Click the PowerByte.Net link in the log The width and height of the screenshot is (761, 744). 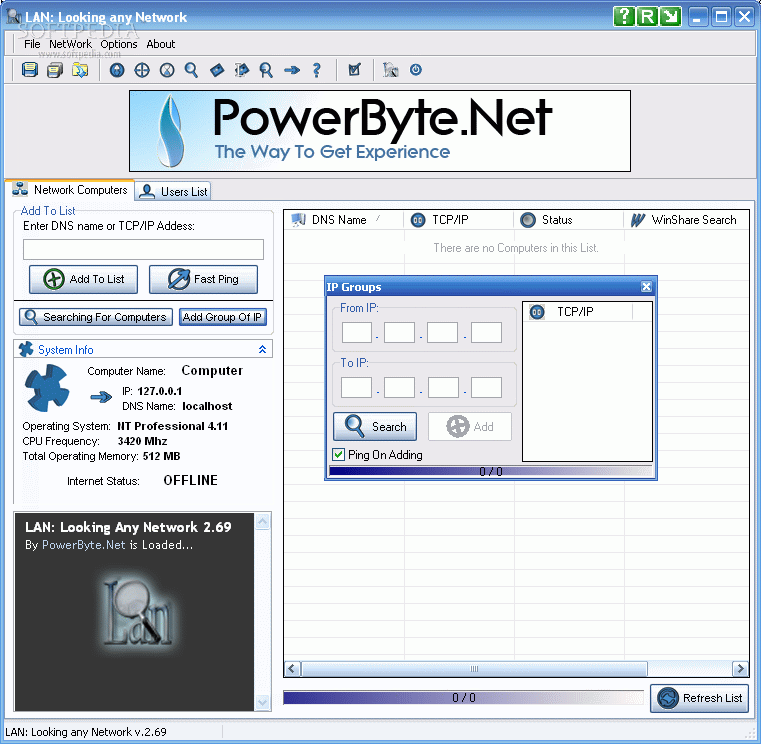83,545
